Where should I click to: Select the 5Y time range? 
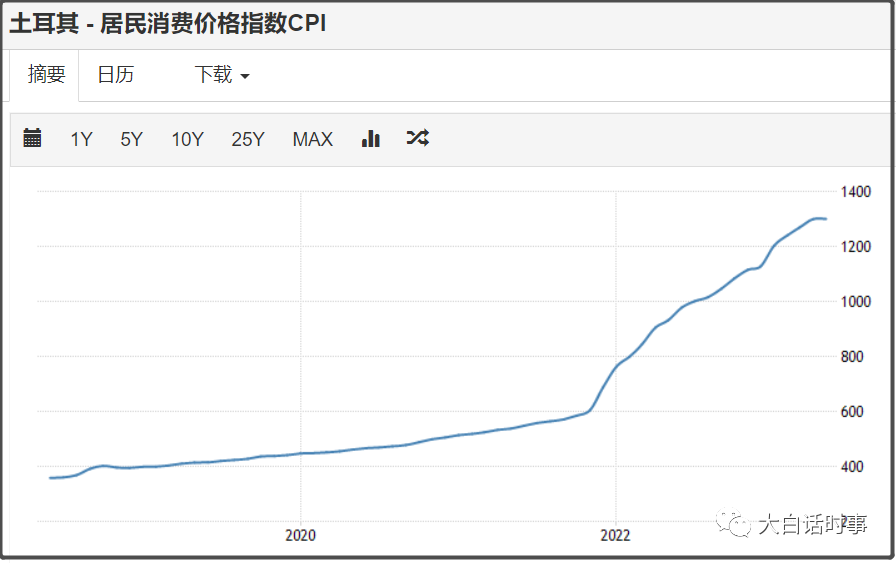pos(131,139)
